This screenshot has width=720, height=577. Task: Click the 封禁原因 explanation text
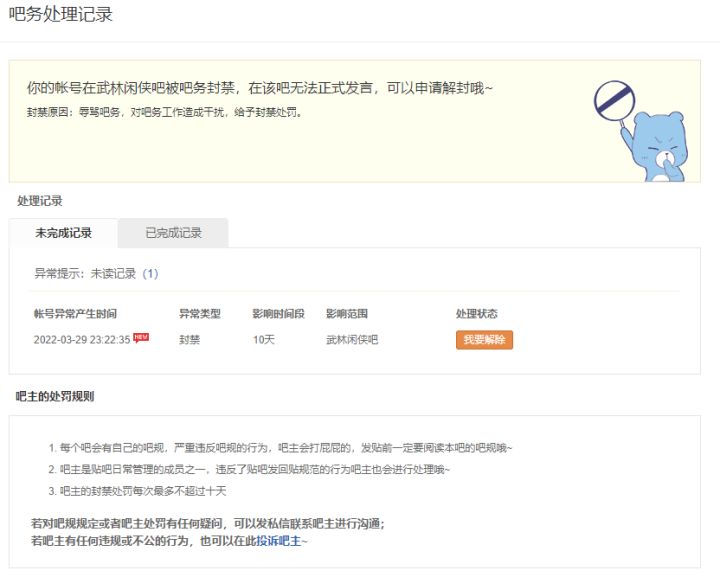(x=164, y=112)
